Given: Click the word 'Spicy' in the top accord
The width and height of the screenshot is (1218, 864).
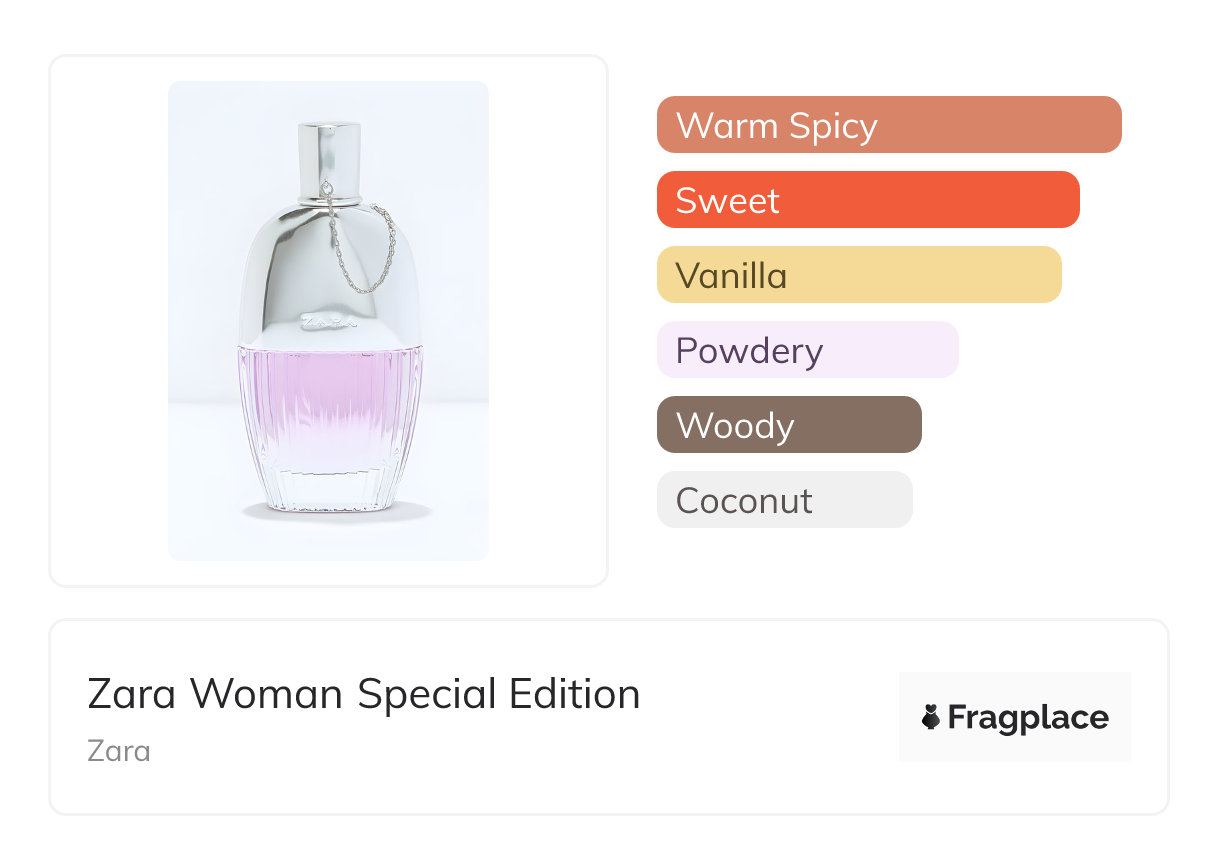Looking at the screenshot, I should (832, 126).
